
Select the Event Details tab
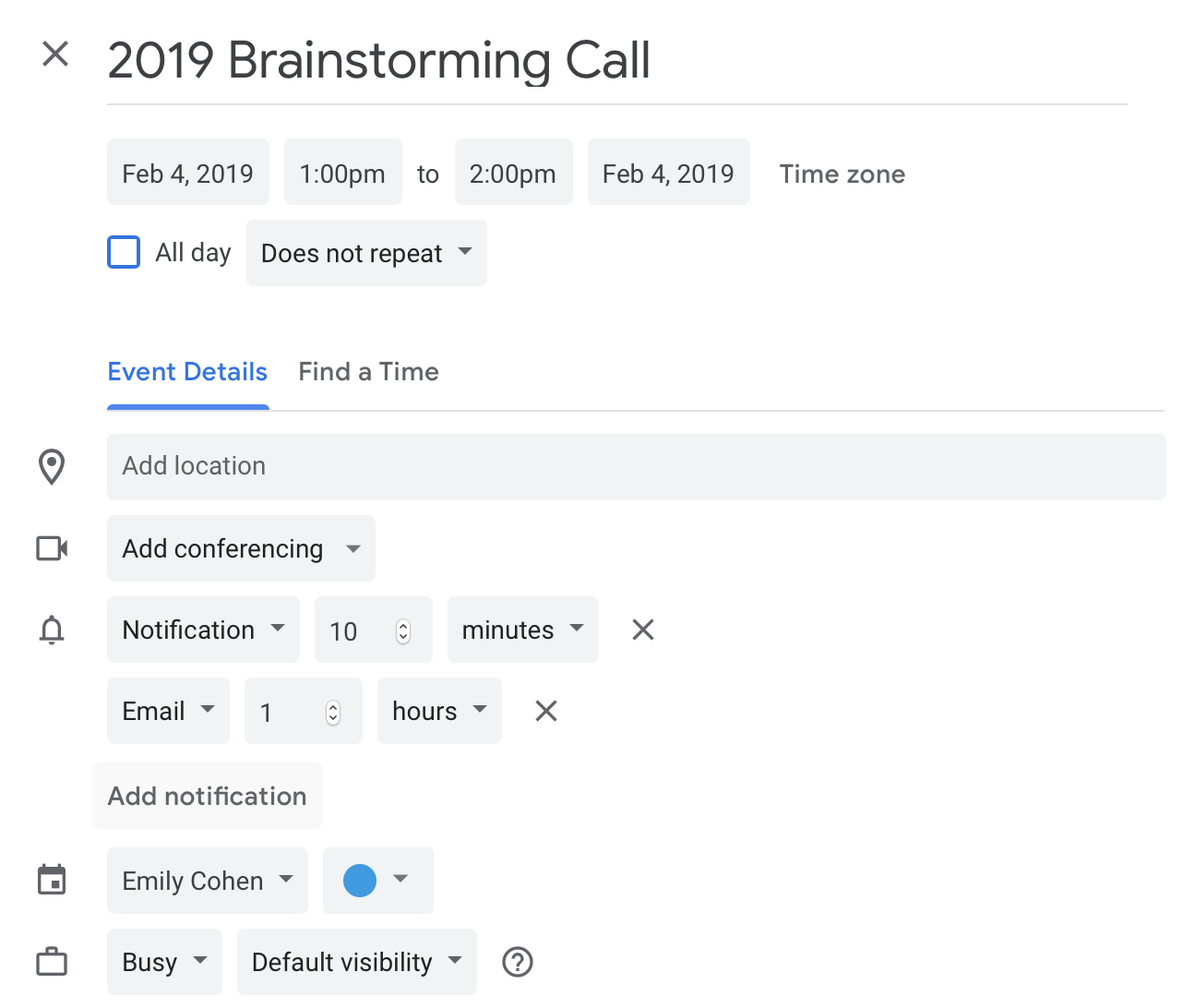click(187, 372)
